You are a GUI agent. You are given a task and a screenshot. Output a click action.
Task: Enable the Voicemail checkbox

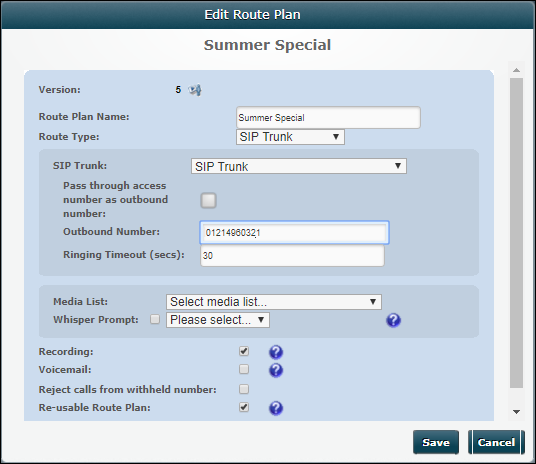coord(244,369)
